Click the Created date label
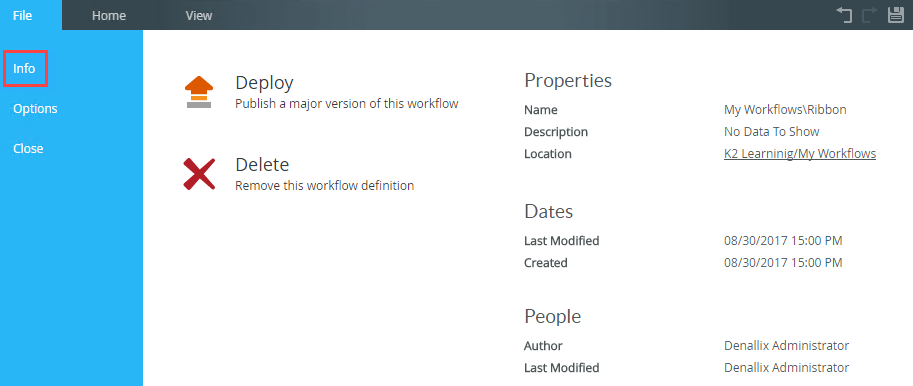Image resolution: width=913 pixels, height=386 pixels. (546, 263)
